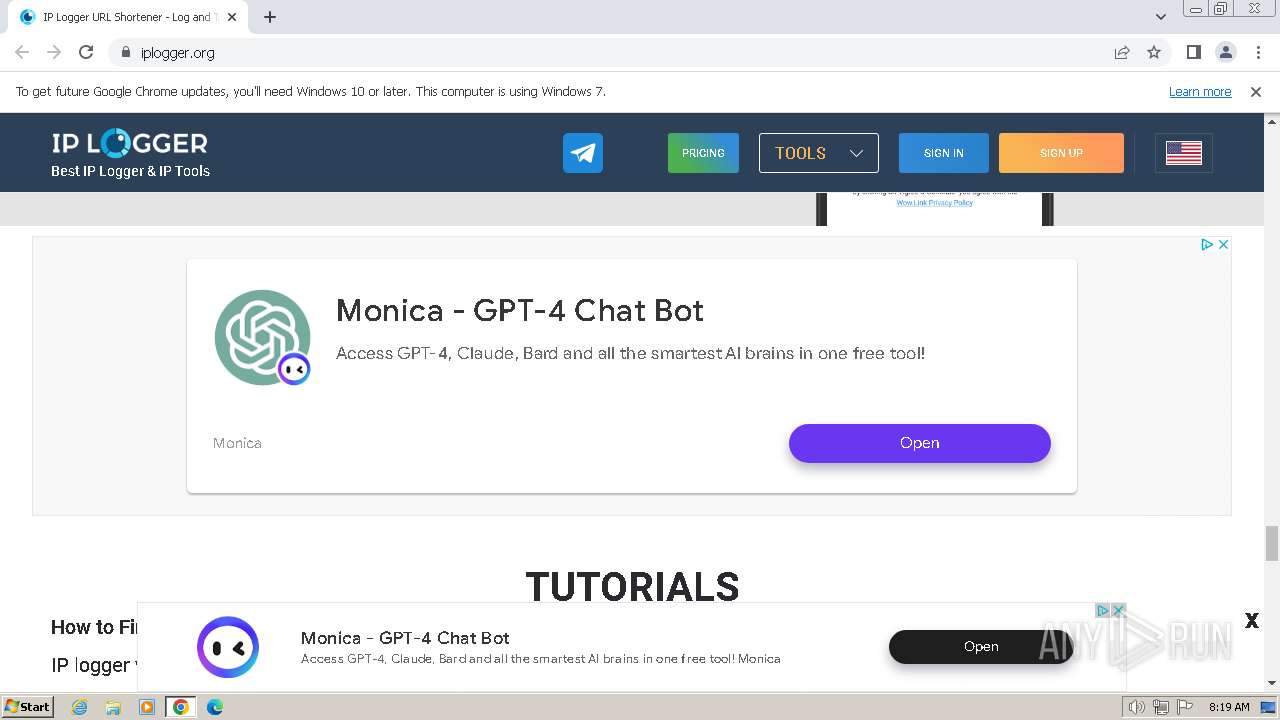Click the TUTORIALS heading
Image resolution: width=1280 pixels, height=720 pixels.
pyautogui.click(x=632, y=587)
